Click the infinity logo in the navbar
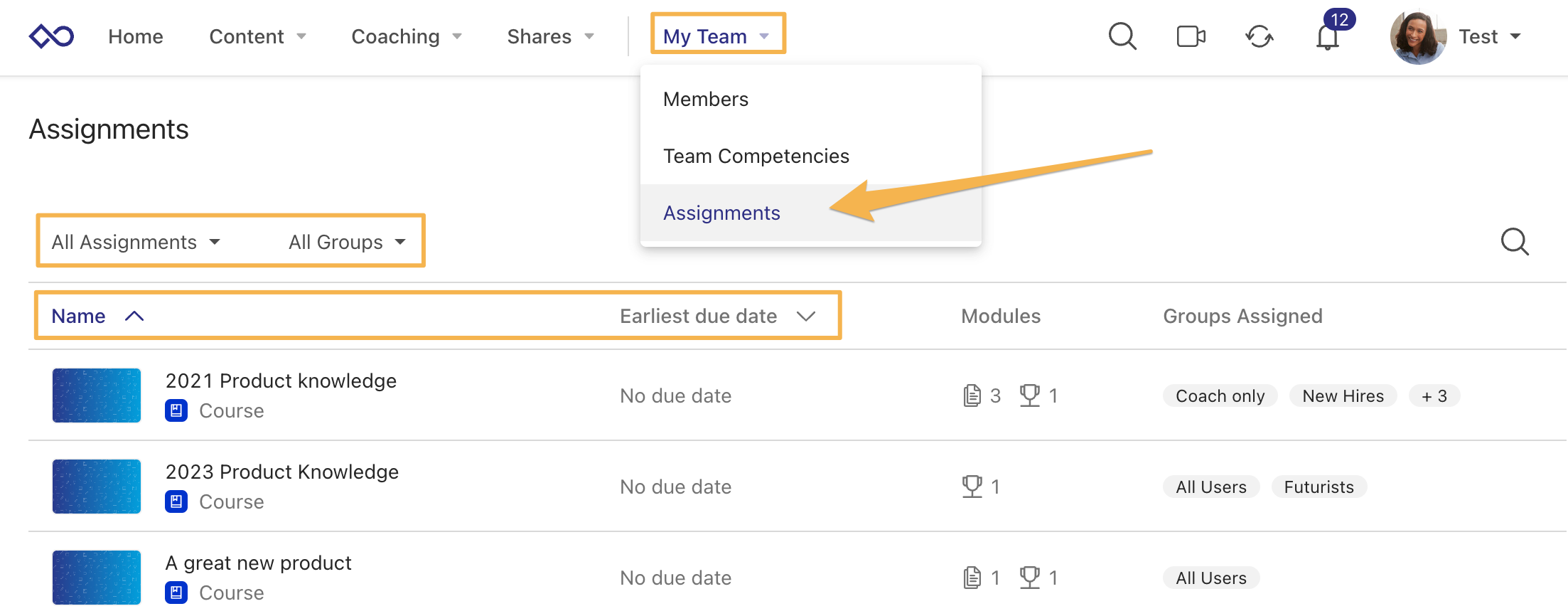The image size is (1568, 616). point(51,34)
